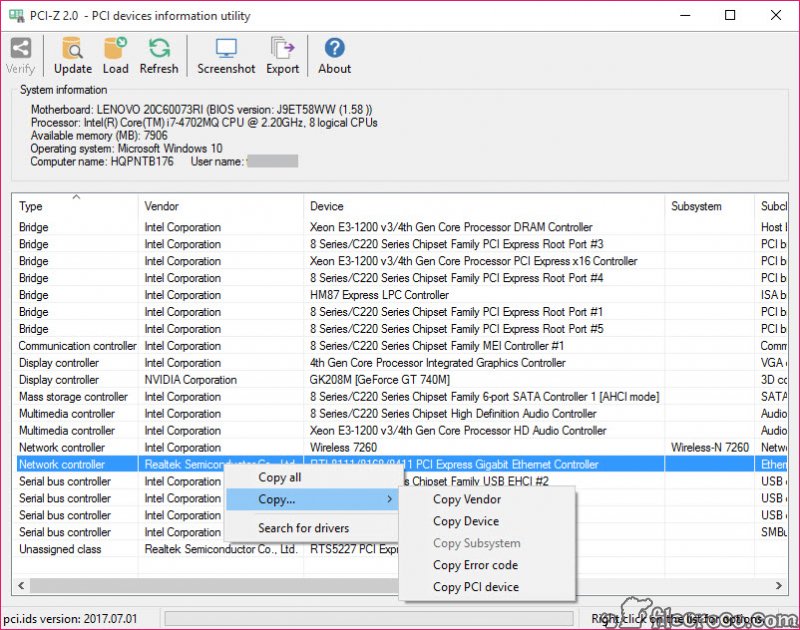800x630 pixels.
Task: Click horizontal scrollbar right arrow
Action: click(779, 586)
